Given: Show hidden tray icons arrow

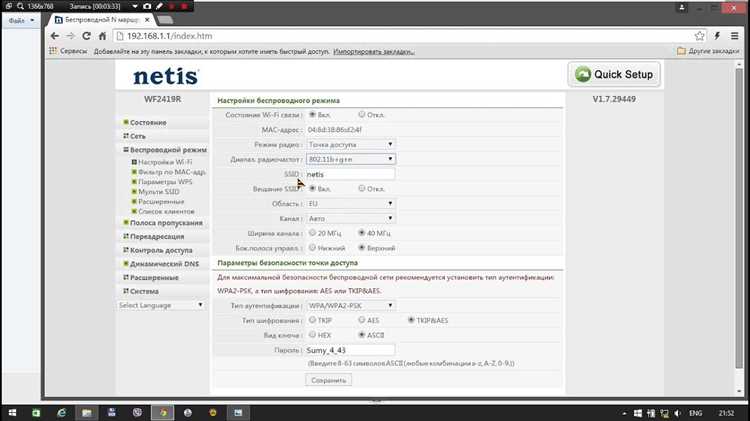Looking at the screenshot, I should pos(624,413).
